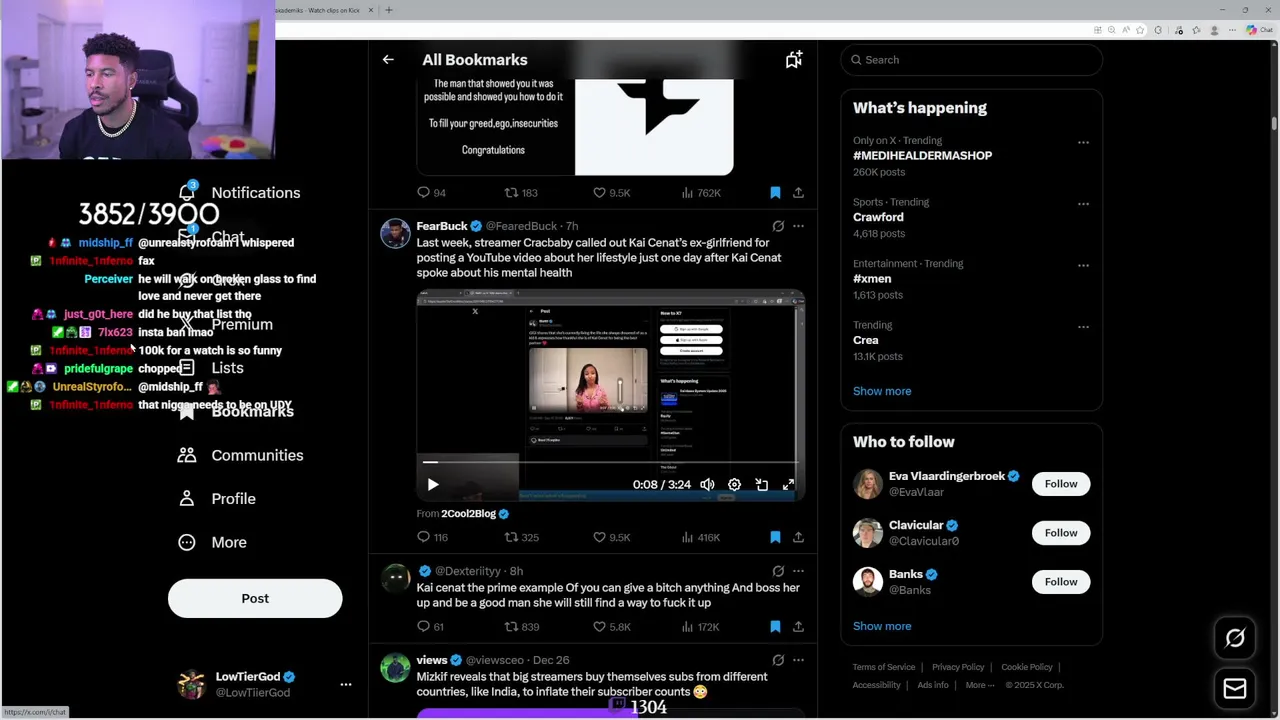The height and width of the screenshot is (720, 1280).
Task: Open Profile in the sidebar
Action: (217, 498)
